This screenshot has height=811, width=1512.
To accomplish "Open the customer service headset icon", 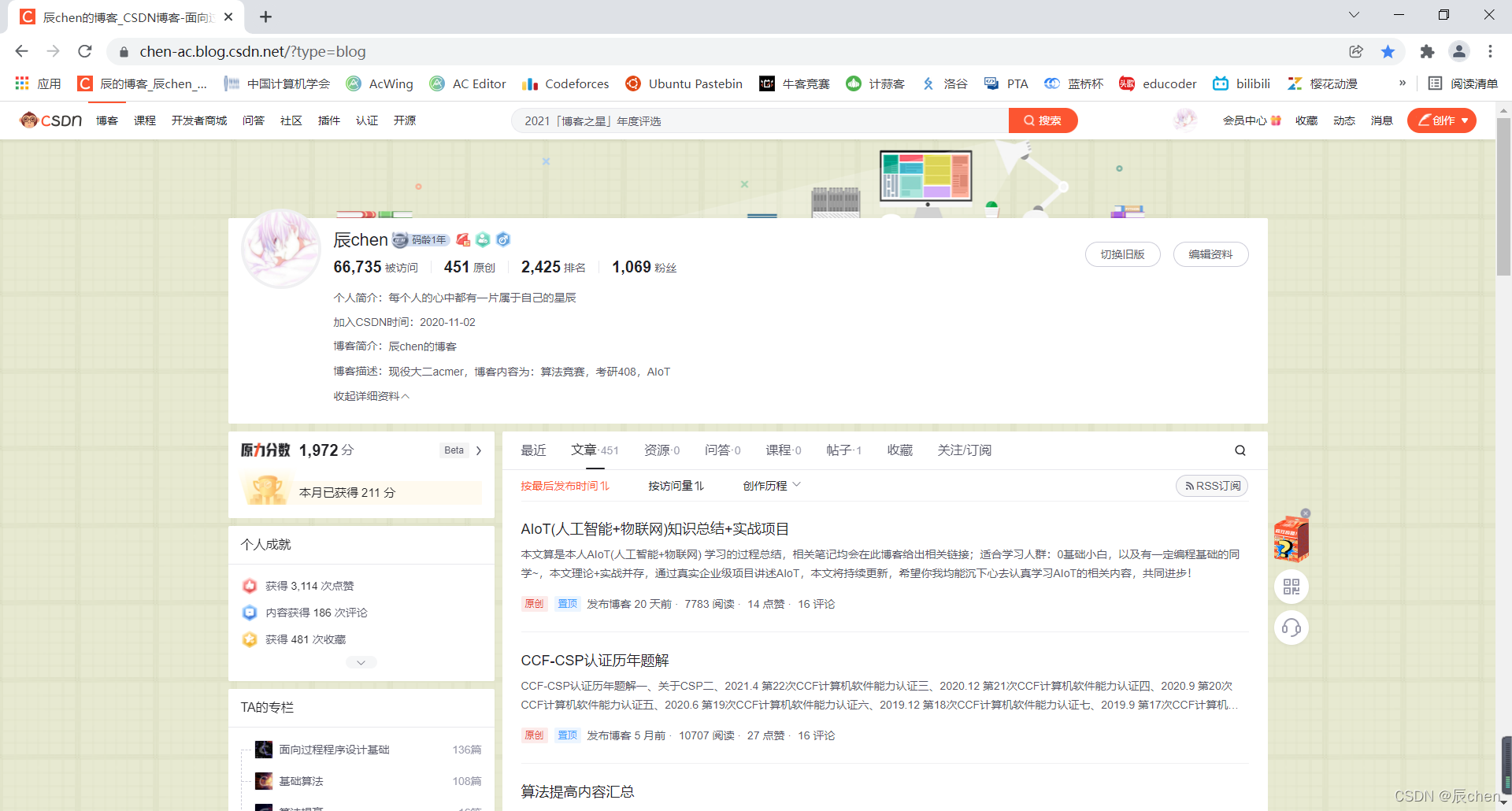I will pyautogui.click(x=1291, y=628).
